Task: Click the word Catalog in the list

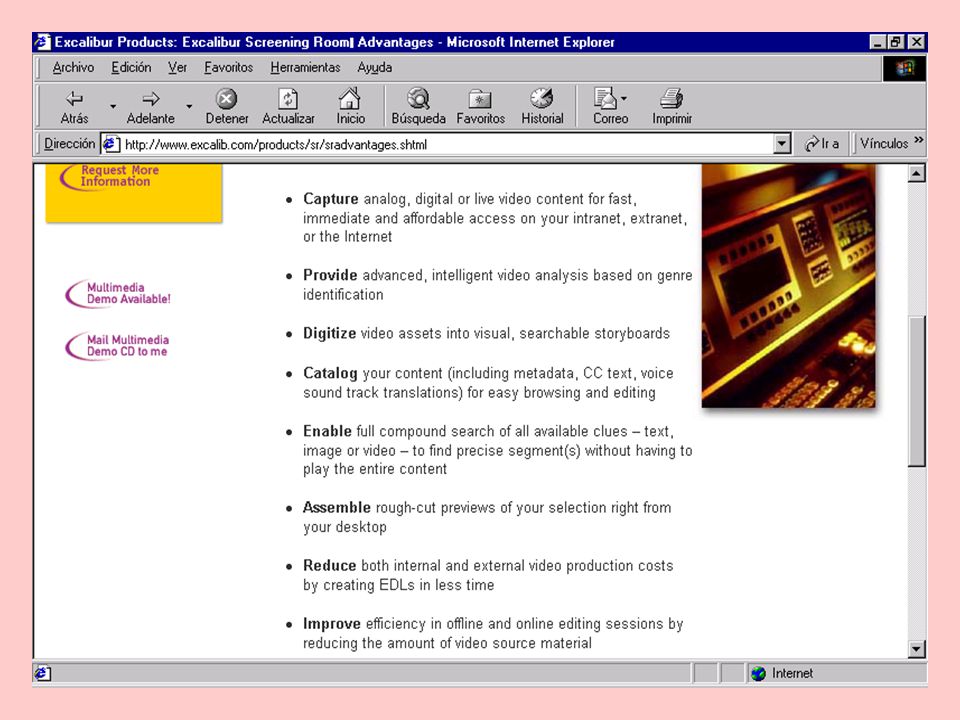Action: click(330, 373)
